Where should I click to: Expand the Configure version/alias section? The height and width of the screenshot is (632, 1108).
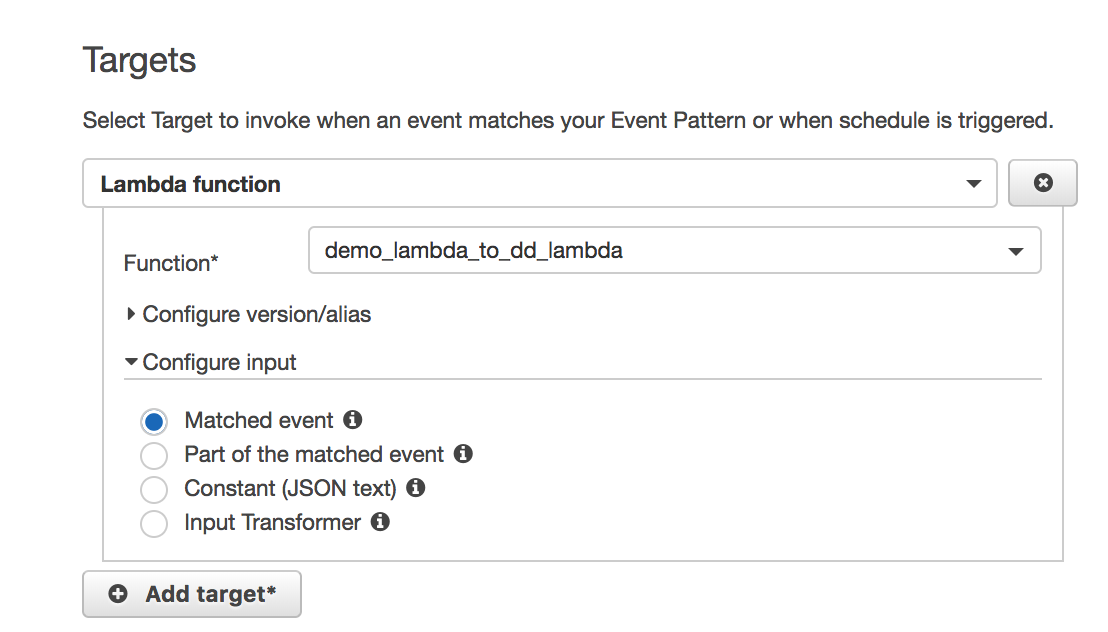coord(256,314)
